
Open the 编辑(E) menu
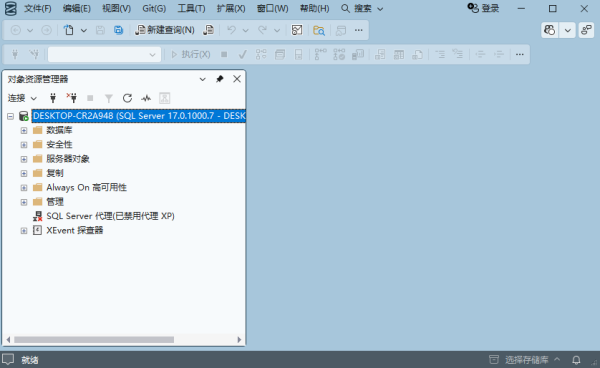[x=77, y=8]
